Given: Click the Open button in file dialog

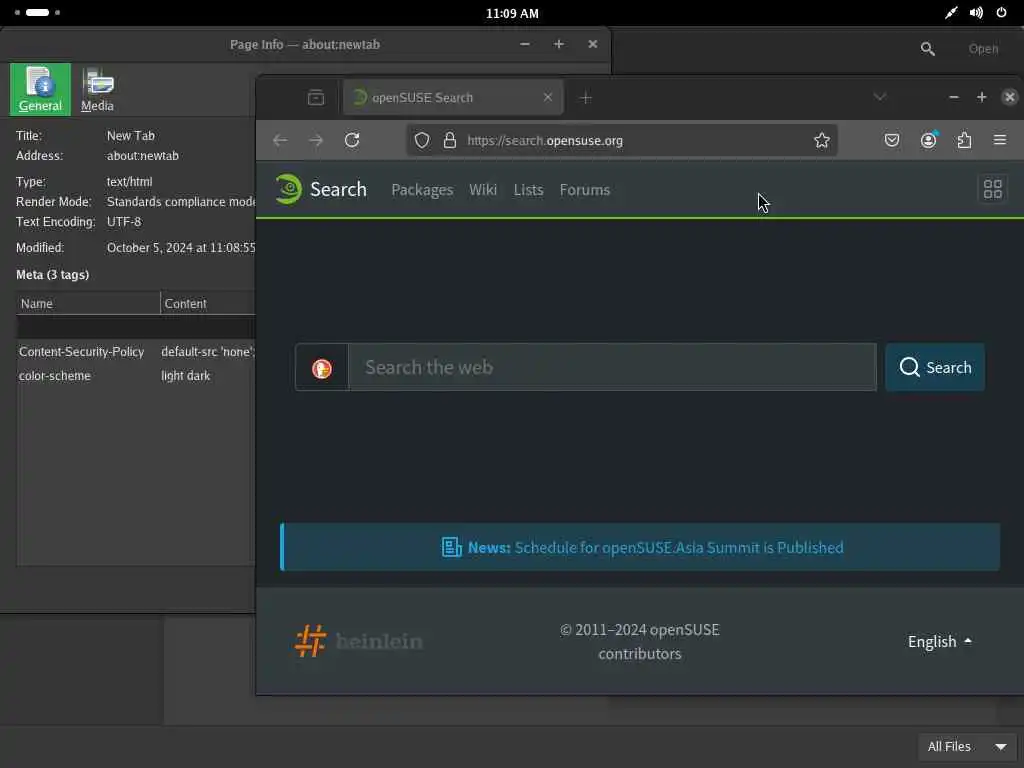Looking at the screenshot, I should tap(983, 49).
